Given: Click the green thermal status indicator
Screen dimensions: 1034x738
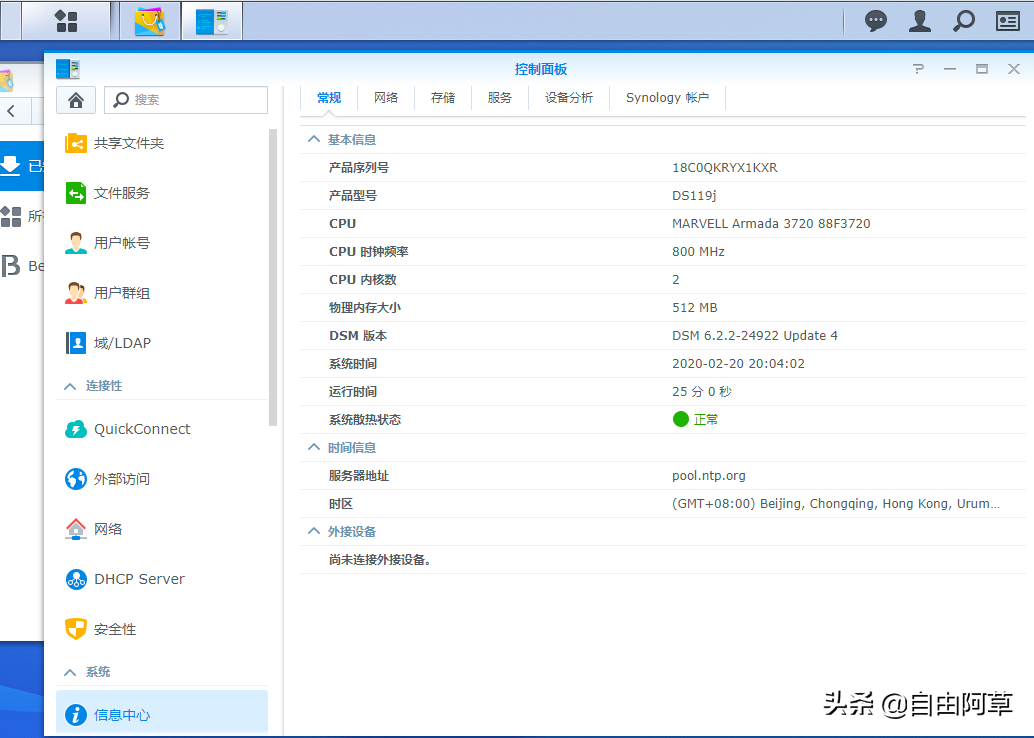Looking at the screenshot, I should coord(681,419).
